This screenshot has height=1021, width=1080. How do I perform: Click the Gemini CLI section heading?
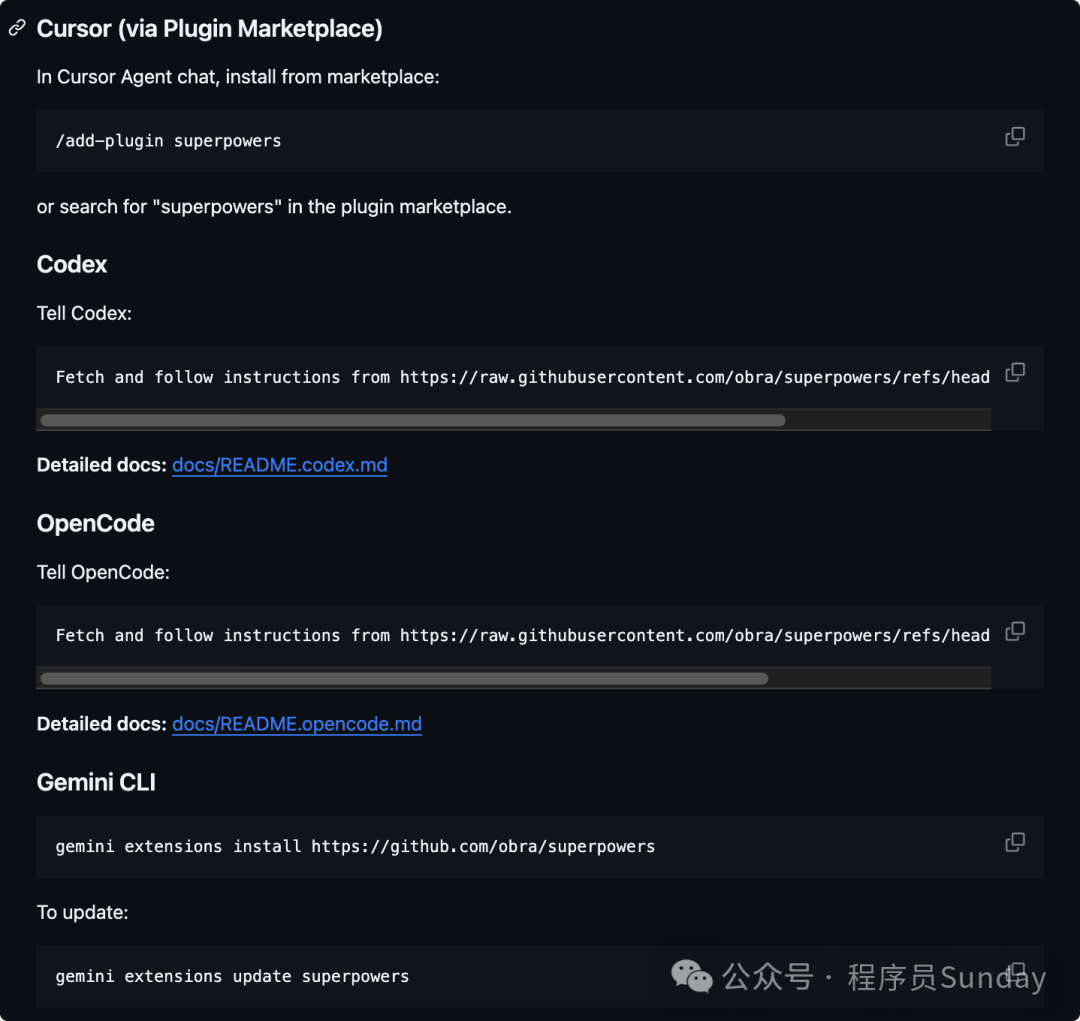pyautogui.click(x=96, y=782)
